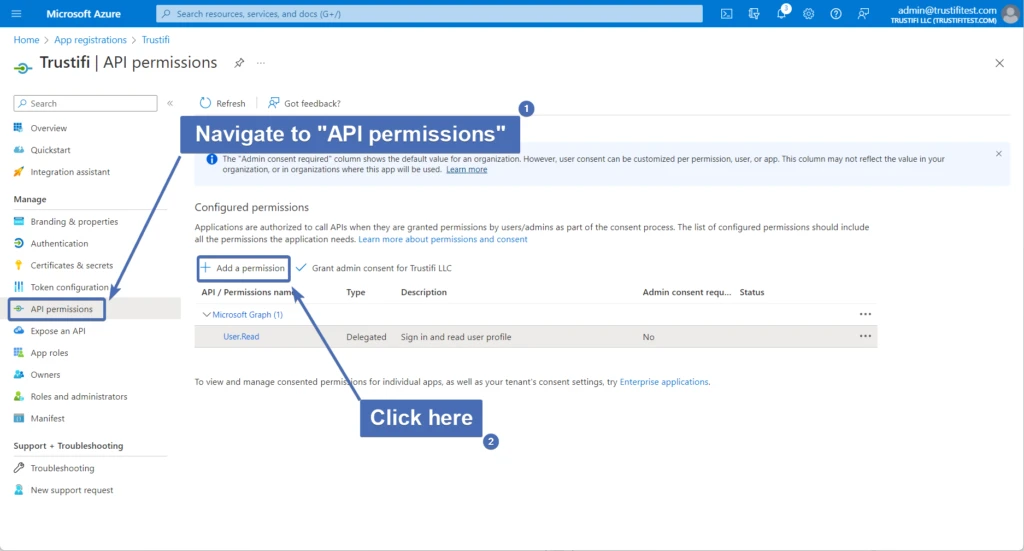Open Overview in the sidebar

48,128
